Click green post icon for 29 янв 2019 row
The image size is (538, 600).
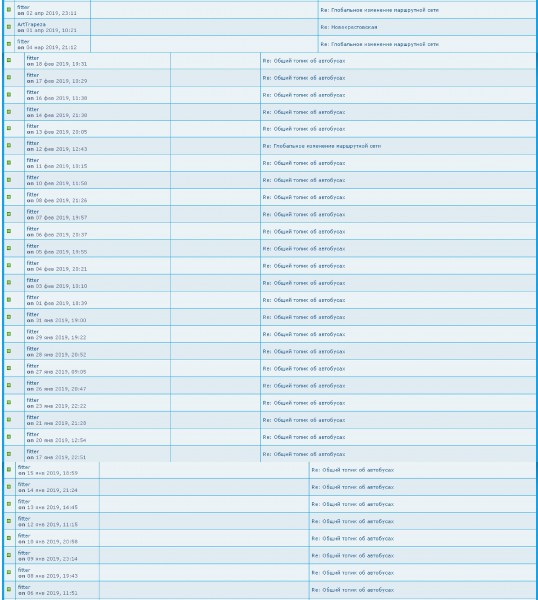9,334
